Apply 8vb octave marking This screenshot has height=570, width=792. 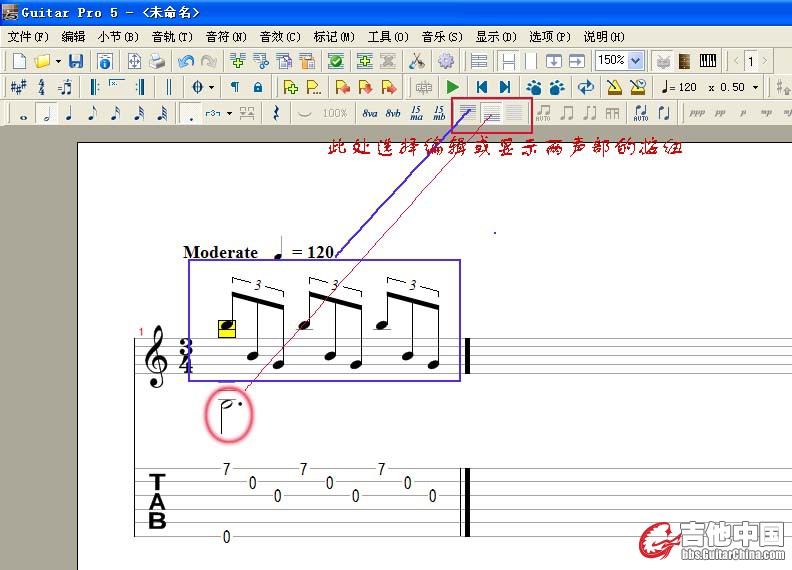tap(393, 114)
